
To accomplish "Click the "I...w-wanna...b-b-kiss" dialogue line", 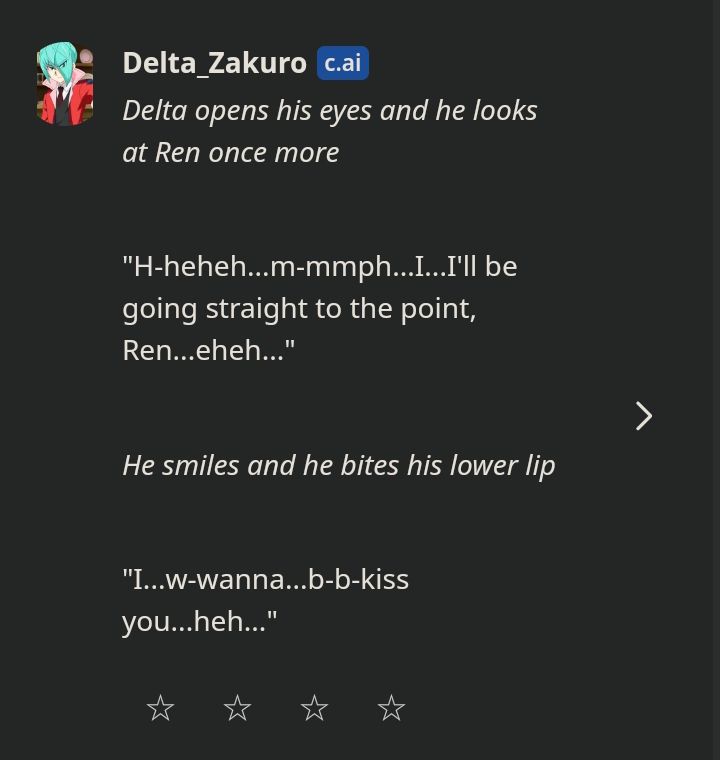I will pyautogui.click(x=265, y=579).
